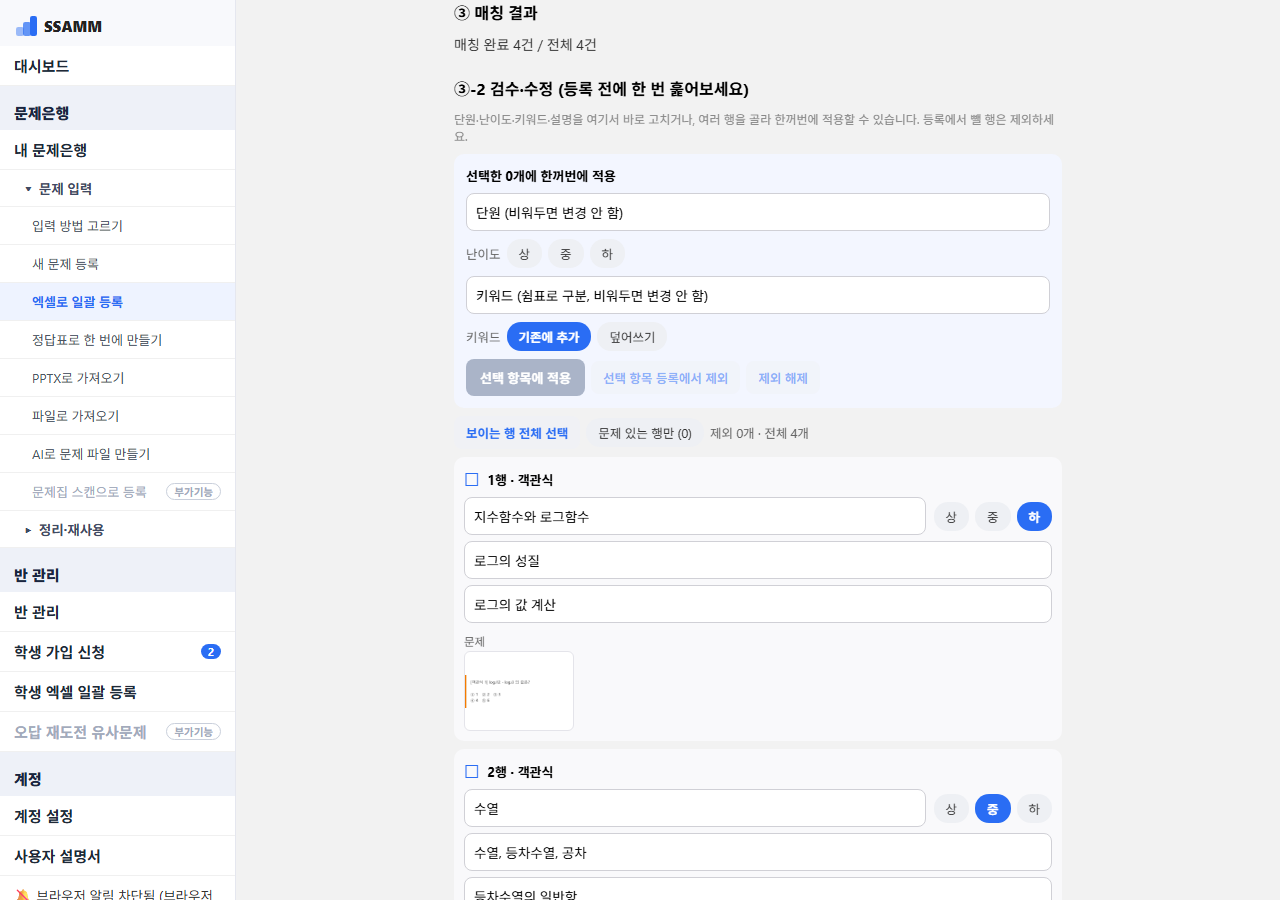
Task: Click 선택 항목 등록에서 제외
Action: point(665,378)
